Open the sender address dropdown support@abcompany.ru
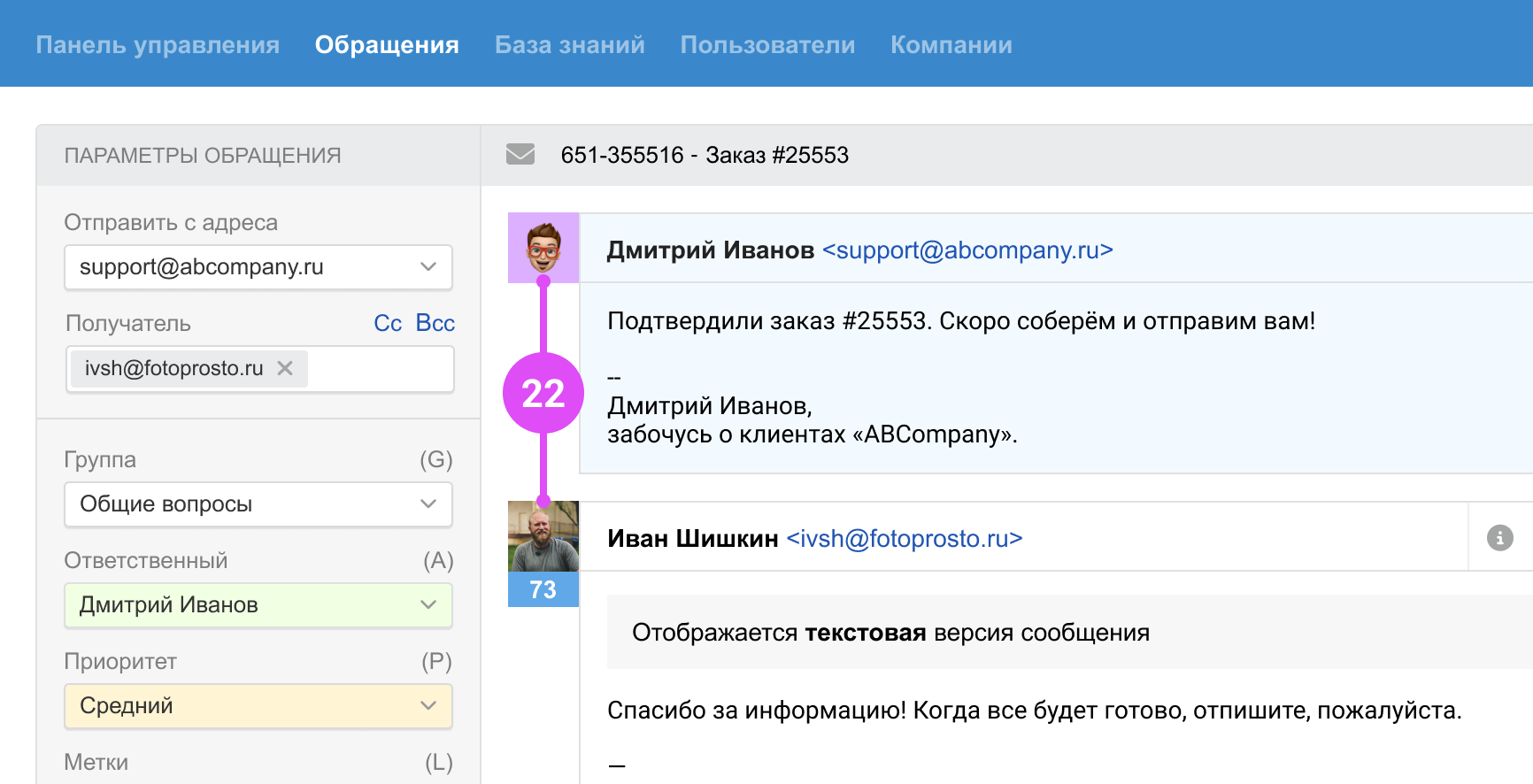The width and height of the screenshot is (1533, 784). tap(258, 267)
